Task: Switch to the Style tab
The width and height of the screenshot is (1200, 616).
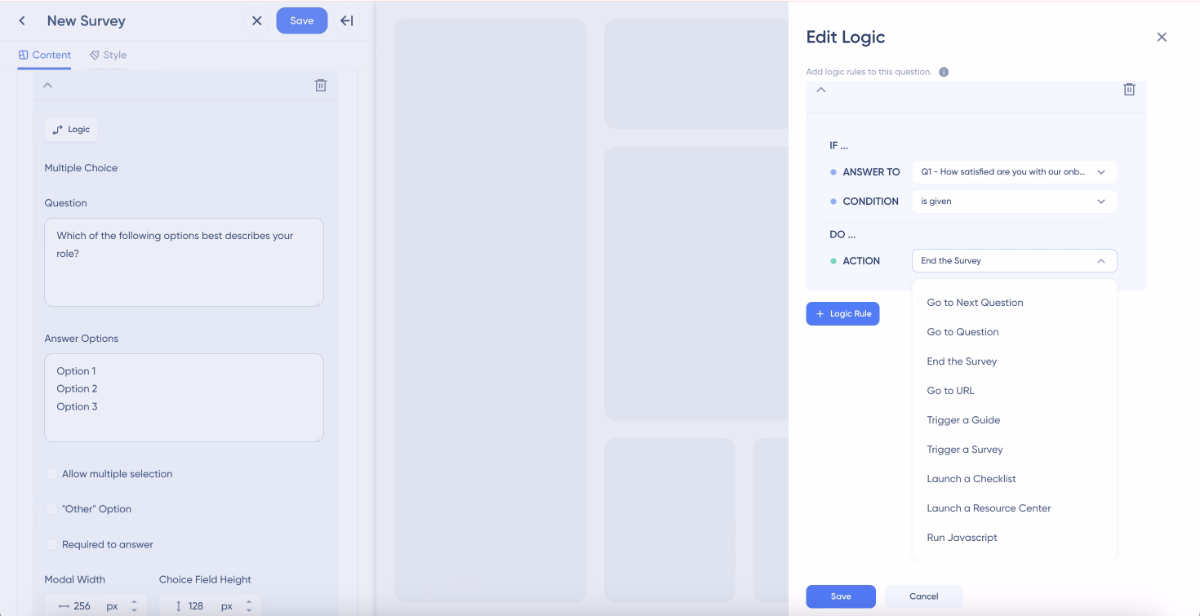Action: tap(108, 55)
